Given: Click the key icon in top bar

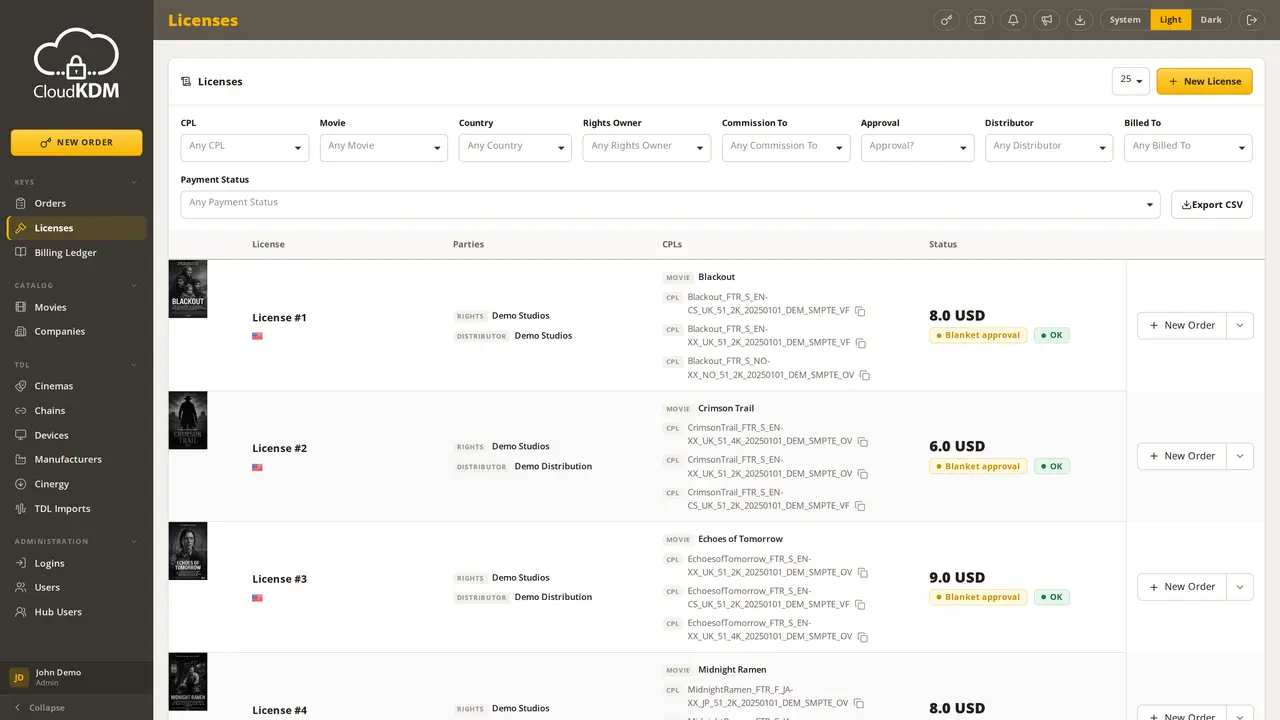Looking at the screenshot, I should tap(946, 20).
